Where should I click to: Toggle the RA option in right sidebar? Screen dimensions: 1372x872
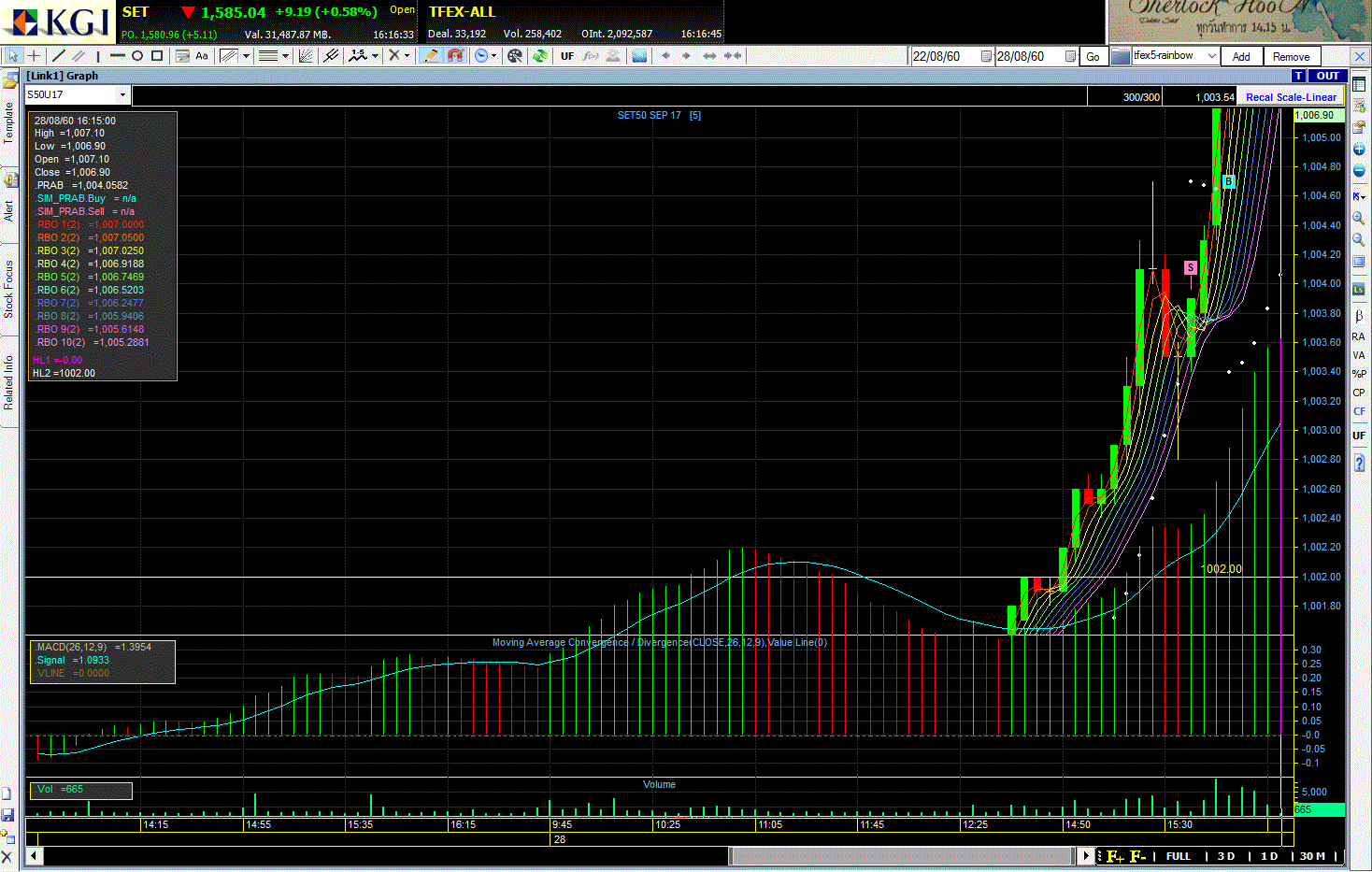pyautogui.click(x=1359, y=336)
